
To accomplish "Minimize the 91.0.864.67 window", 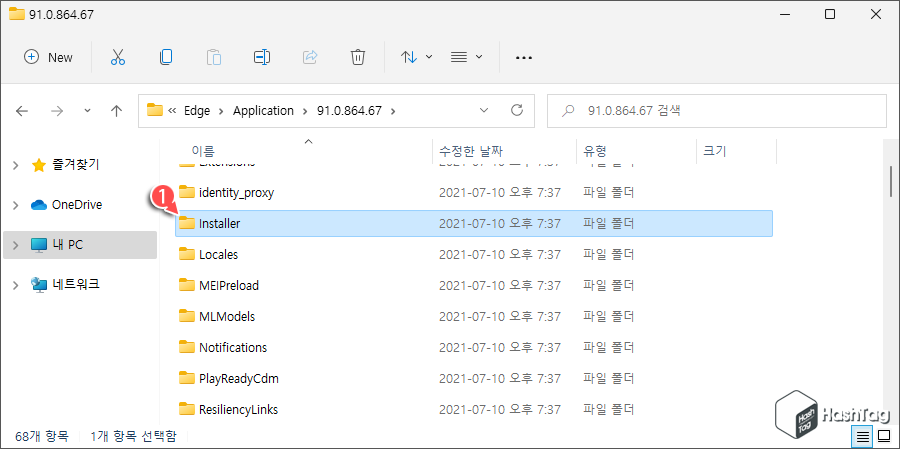I will coord(783,14).
